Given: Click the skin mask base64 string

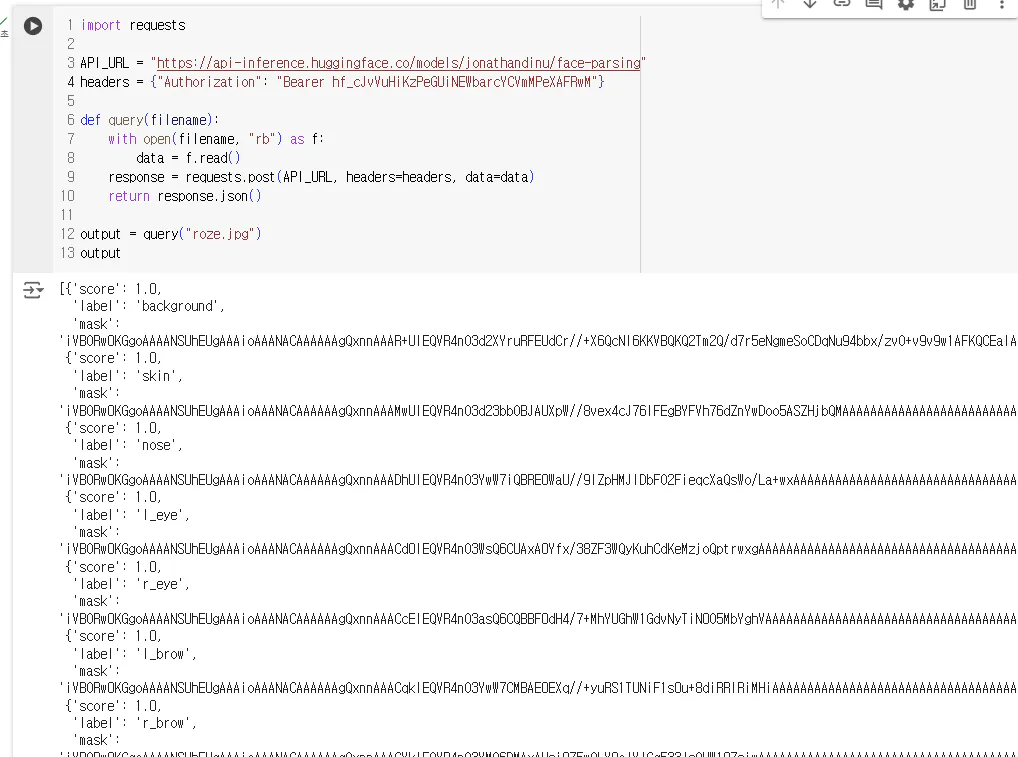Looking at the screenshot, I should pos(538,411).
